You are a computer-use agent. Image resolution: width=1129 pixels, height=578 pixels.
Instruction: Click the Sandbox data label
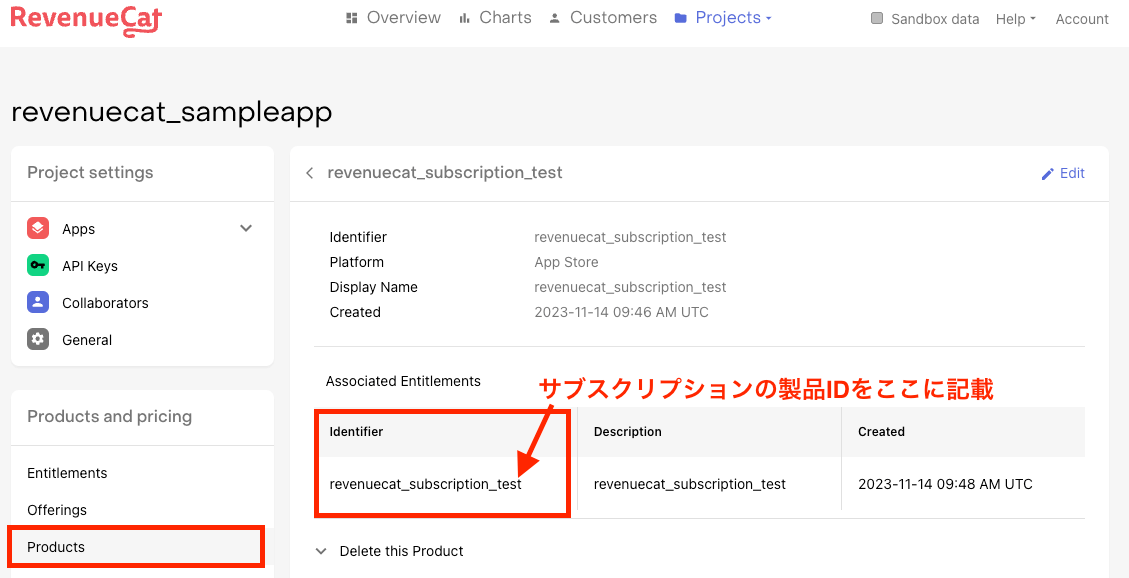point(935,19)
